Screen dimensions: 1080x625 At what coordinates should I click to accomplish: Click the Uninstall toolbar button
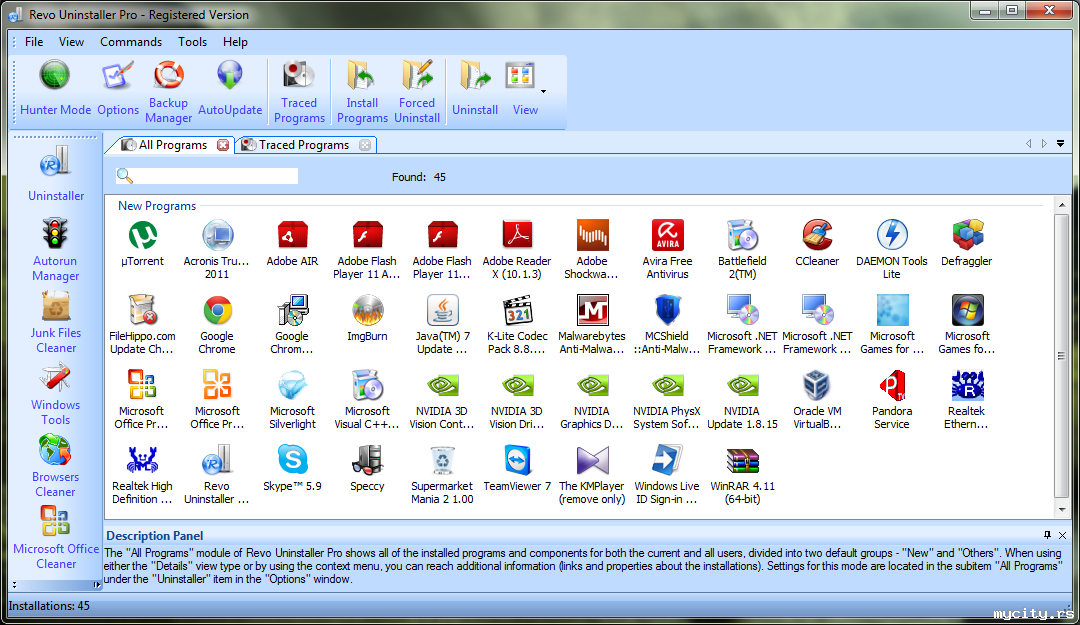pyautogui.click(x=475, y=90)
